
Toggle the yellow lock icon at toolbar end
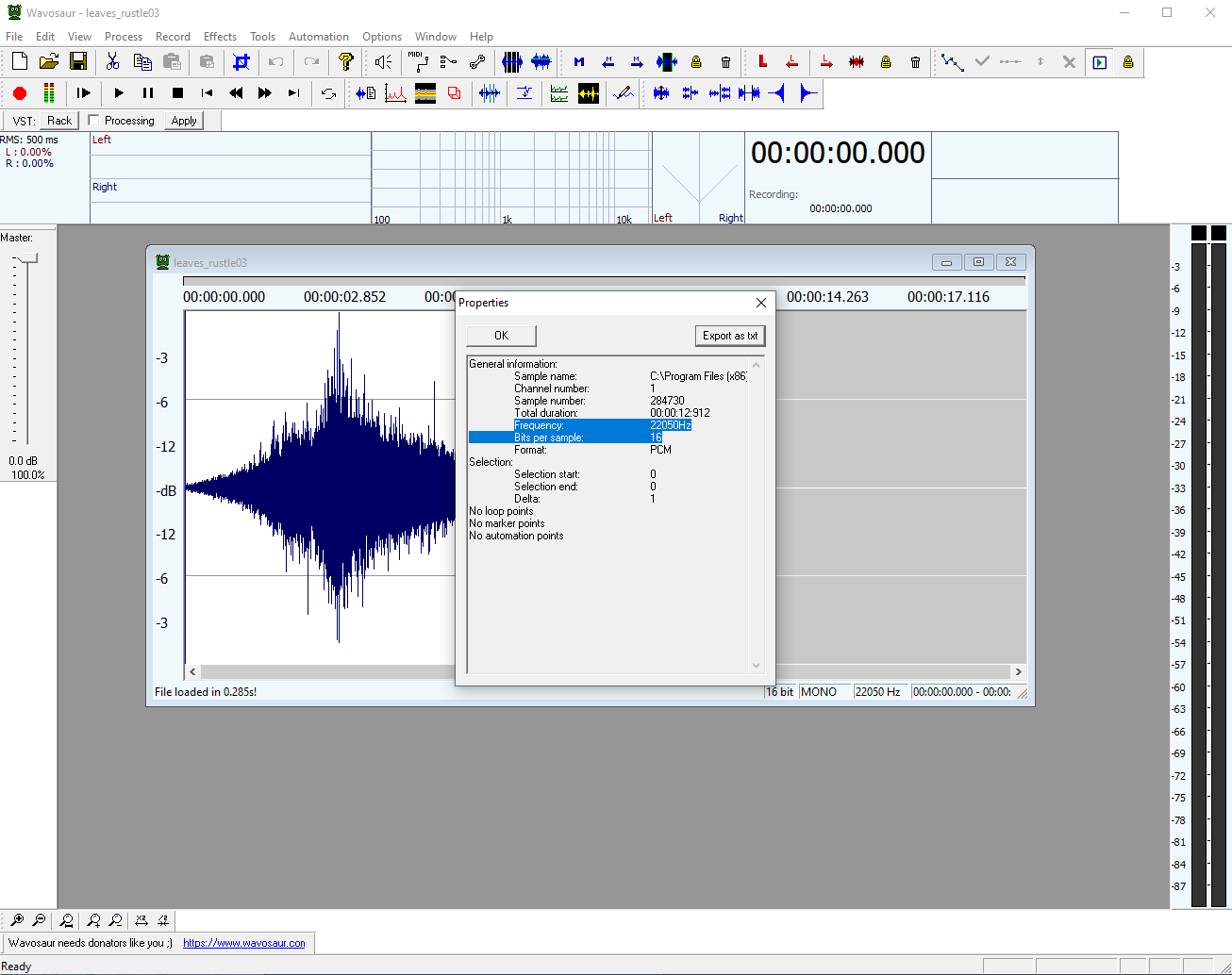coord(1128,62)
